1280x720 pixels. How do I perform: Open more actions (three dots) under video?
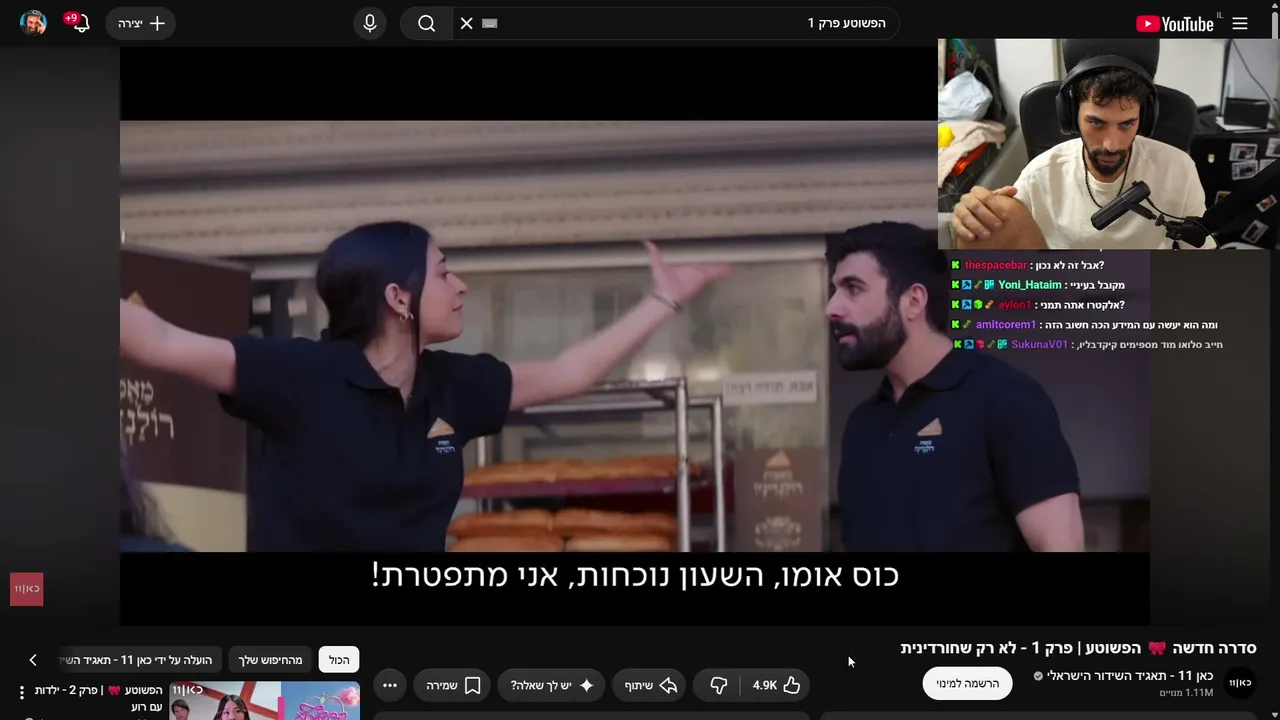(390, 685)
